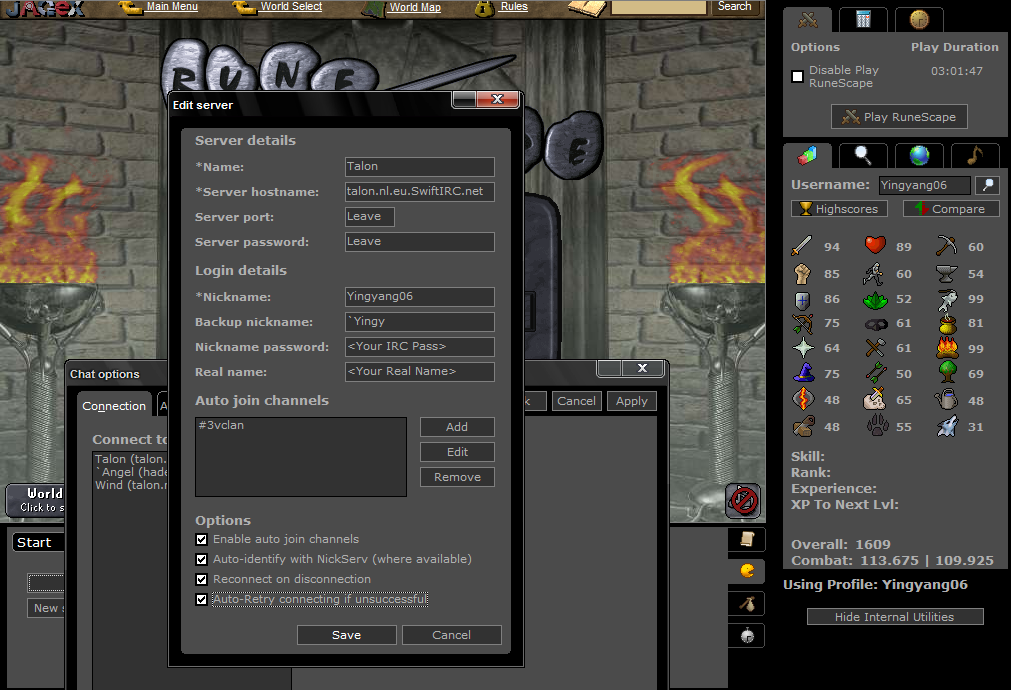Viewport: 1011px width, 690px height.
Task: Select the Smithing anvil icon
Action: (x=947, y=273)
